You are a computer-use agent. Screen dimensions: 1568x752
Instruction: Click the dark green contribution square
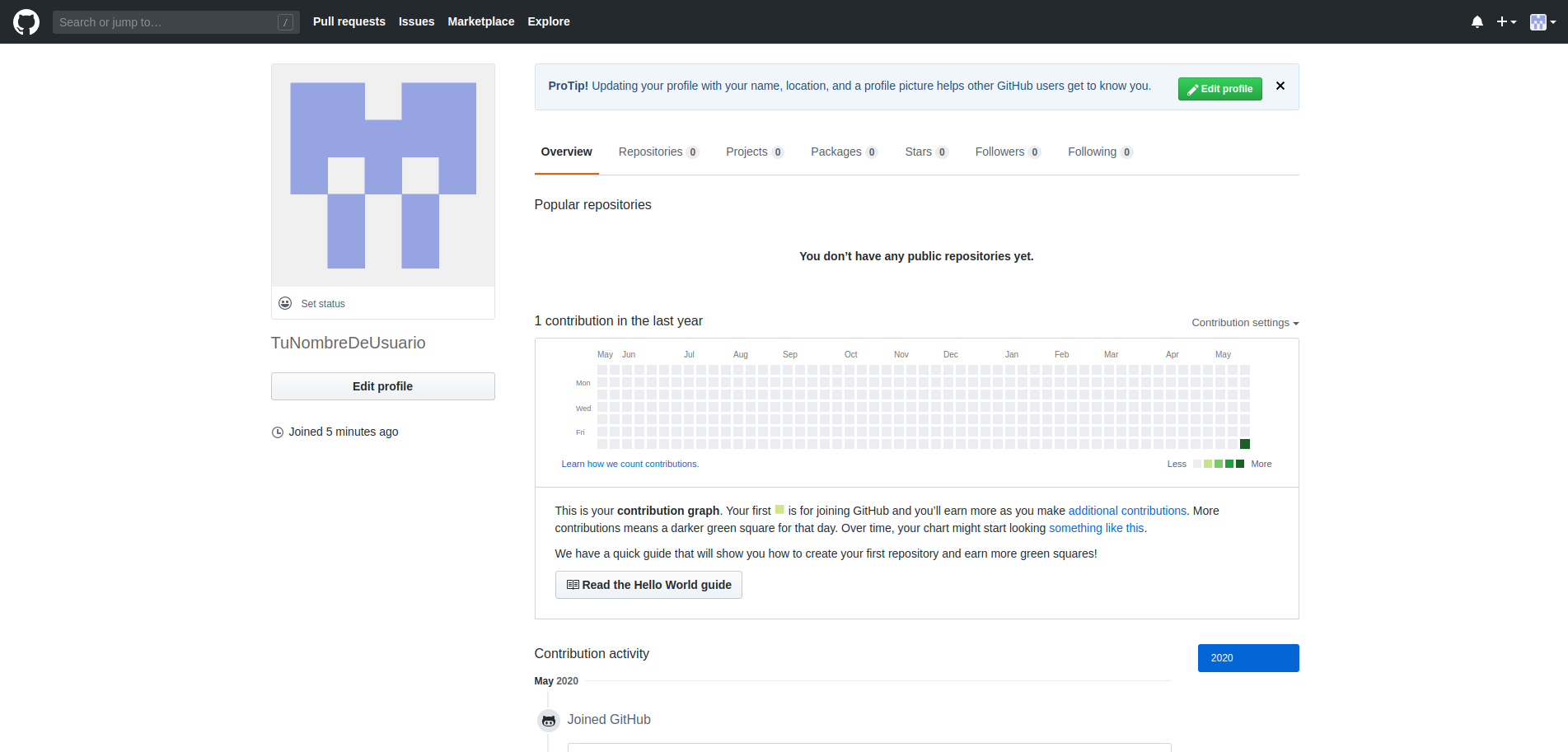point(1245,444)
